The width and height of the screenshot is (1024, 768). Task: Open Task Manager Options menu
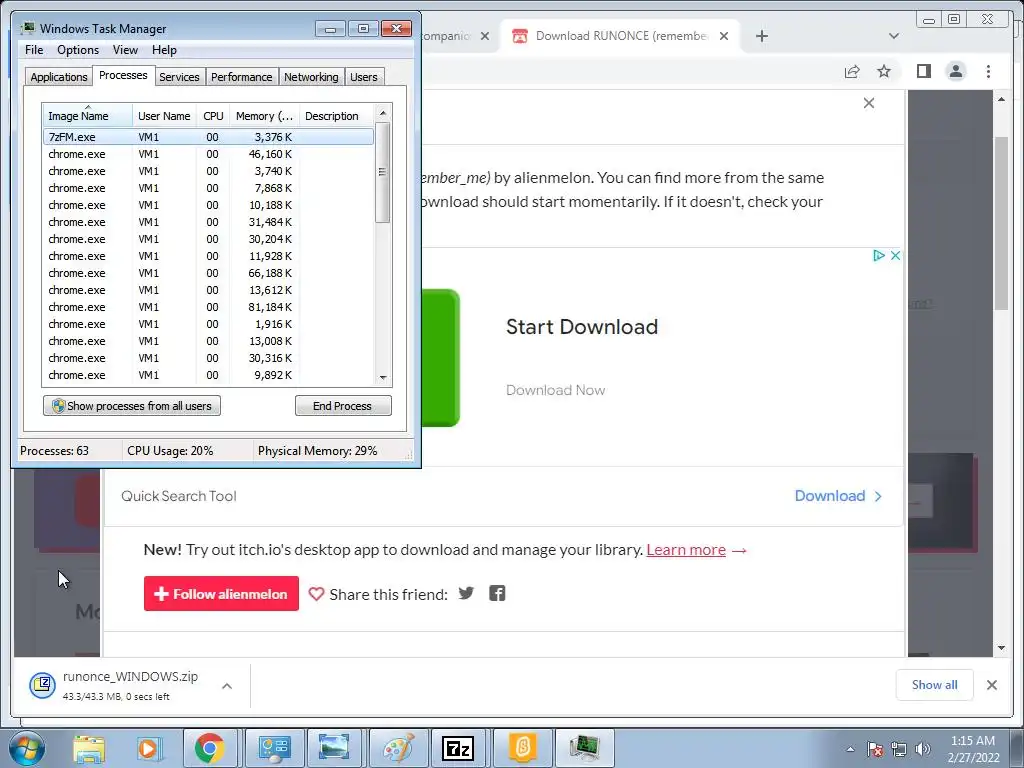point(78,50)
